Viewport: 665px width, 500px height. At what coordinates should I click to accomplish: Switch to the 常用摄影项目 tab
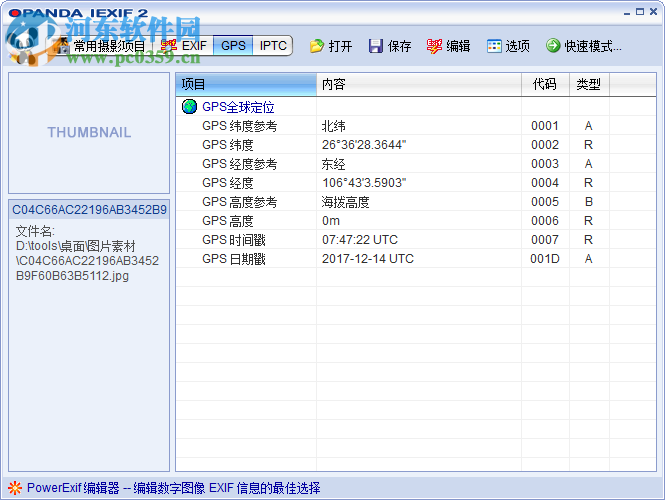(101, 46)
